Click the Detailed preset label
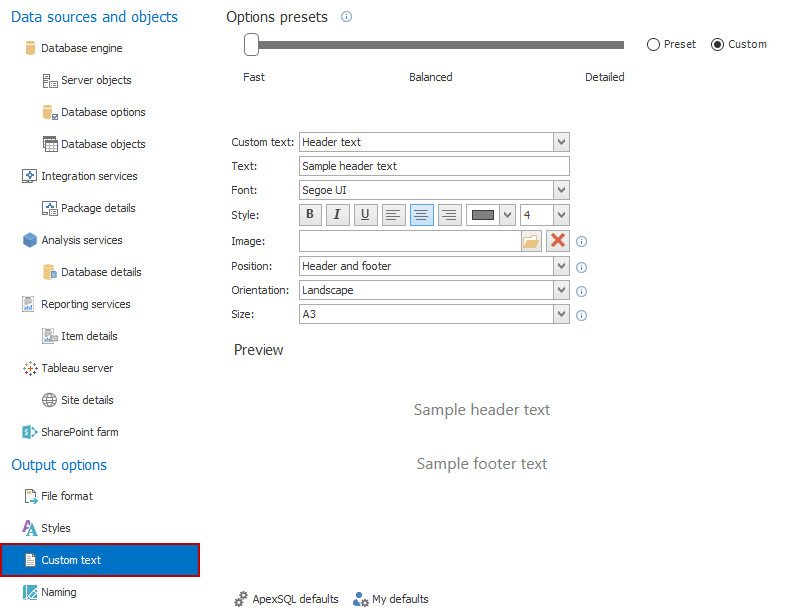The height and width of the screenshot is (615, 796). click(x=605, y=77)
